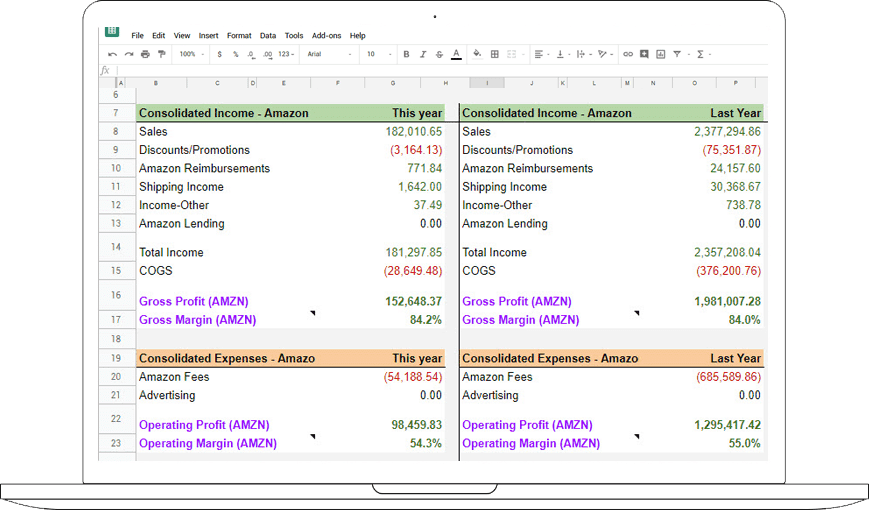This screenshot has width=869, height=510.
Task: Open the 123 number format dropdown
Action: click(286, 54)
